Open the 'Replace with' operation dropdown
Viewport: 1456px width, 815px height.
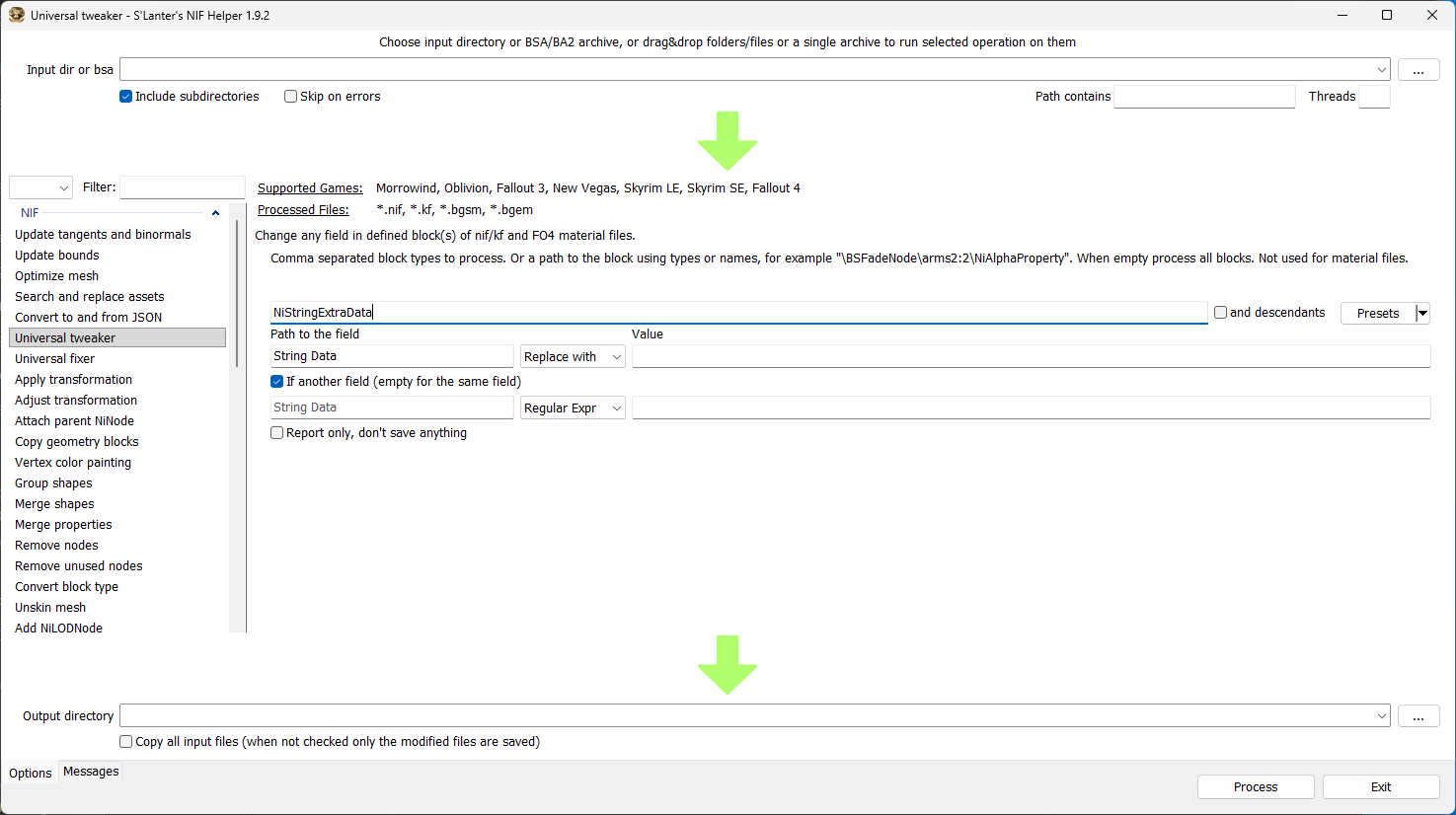point(573,356)
